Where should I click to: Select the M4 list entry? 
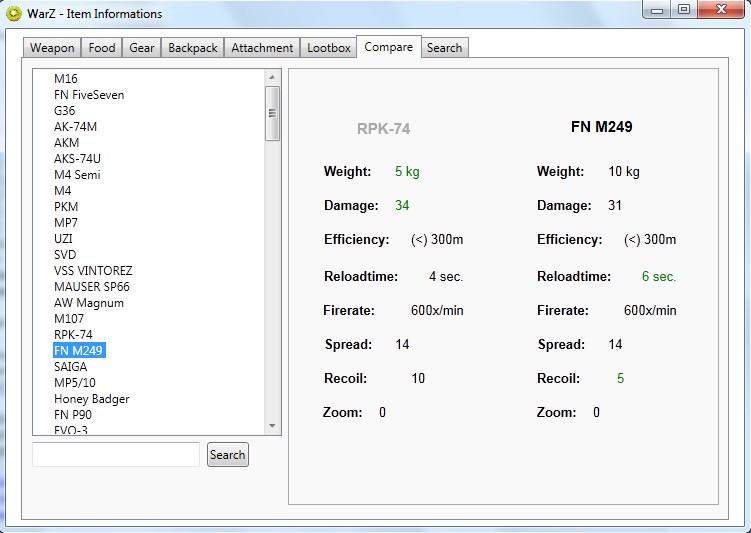[63, 191]
